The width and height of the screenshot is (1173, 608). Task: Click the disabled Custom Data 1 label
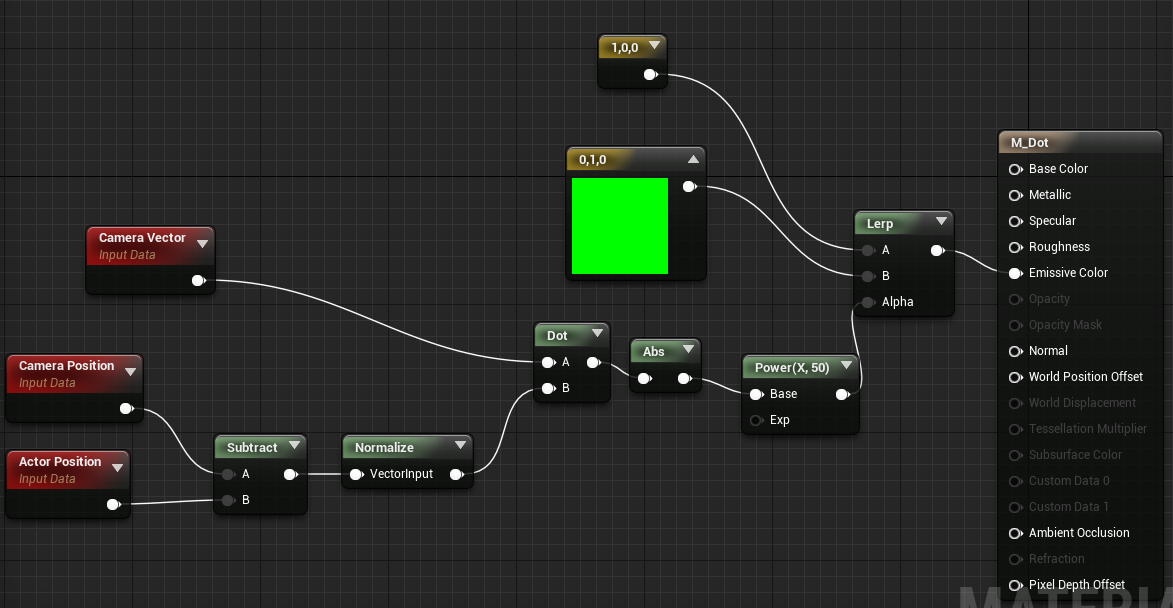pyautogui.click(x=1068, y=506)
